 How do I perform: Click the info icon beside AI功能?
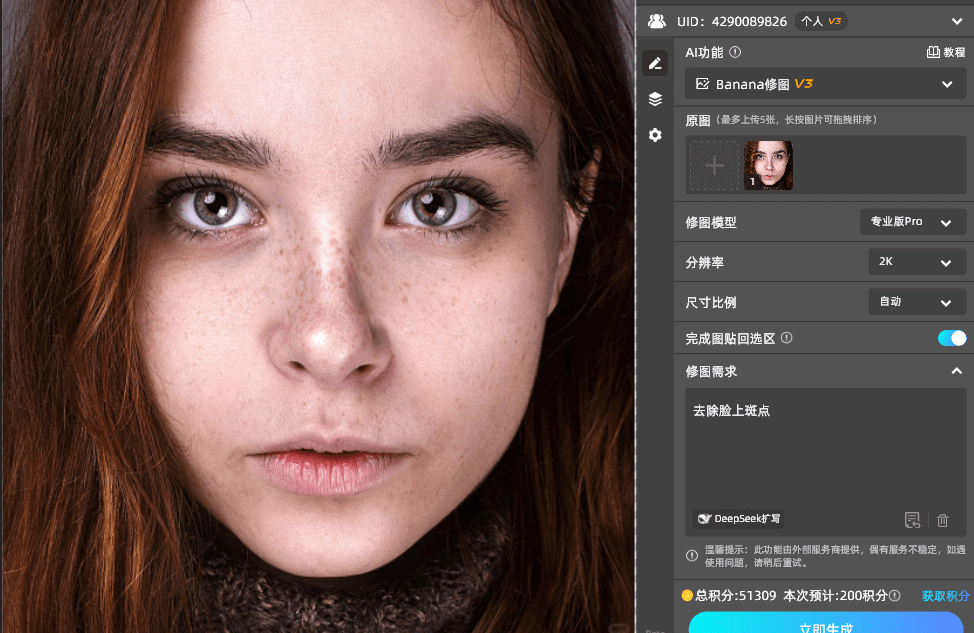tap(735, 52)
